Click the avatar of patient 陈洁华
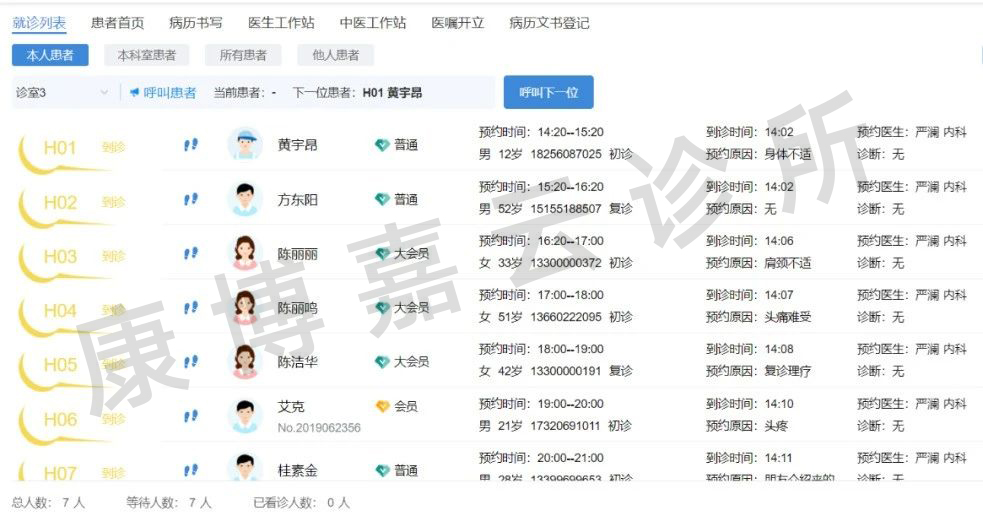The image size is (983, 516). [245, 362]
